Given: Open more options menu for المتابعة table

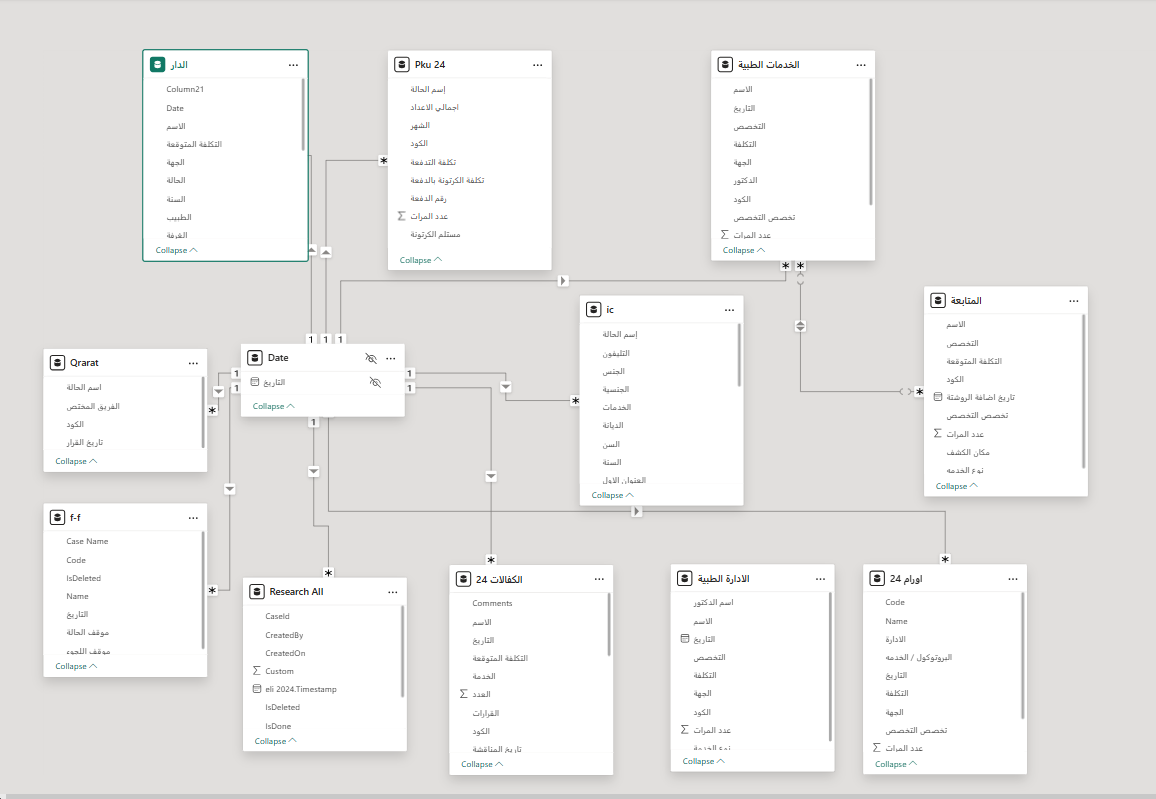Looking at the screenshot, I should pyautogui.click(x=1073, y=301).
